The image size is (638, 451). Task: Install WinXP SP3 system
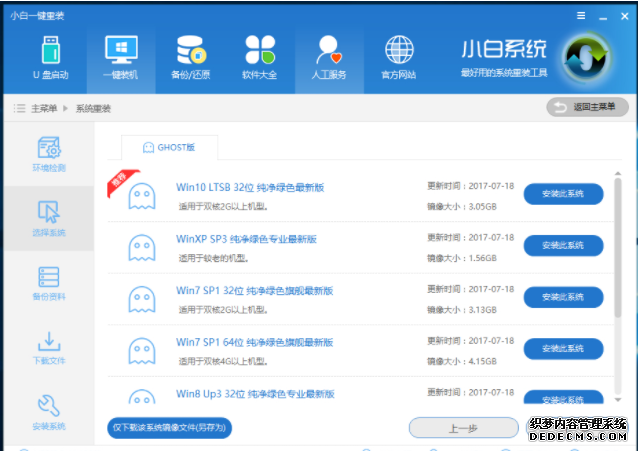(563, 245)
